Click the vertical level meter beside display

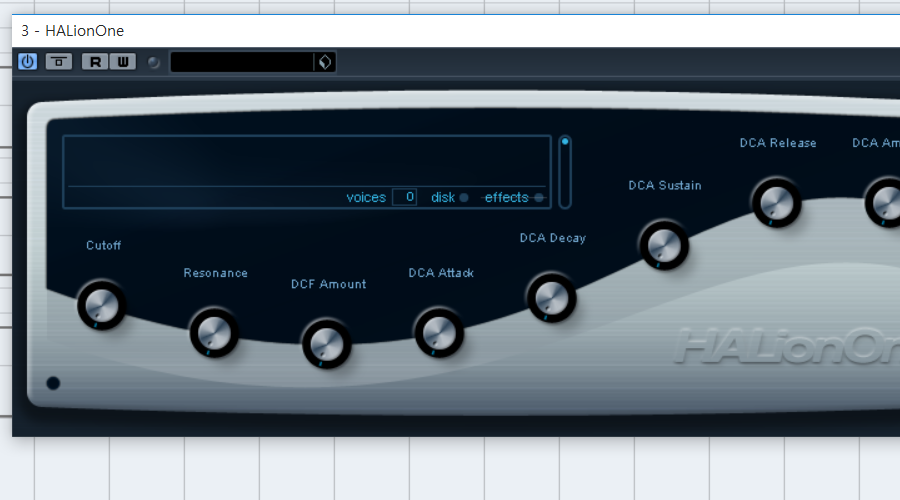click(x=565, y=172)
